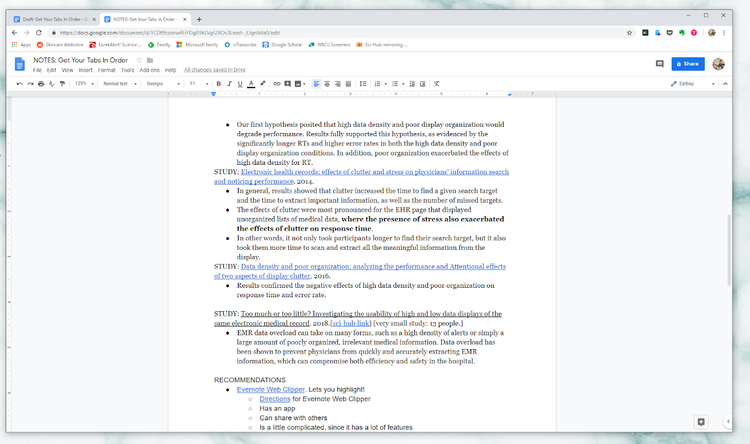
Task: Open the Format menu
Action: coord(107,70)
